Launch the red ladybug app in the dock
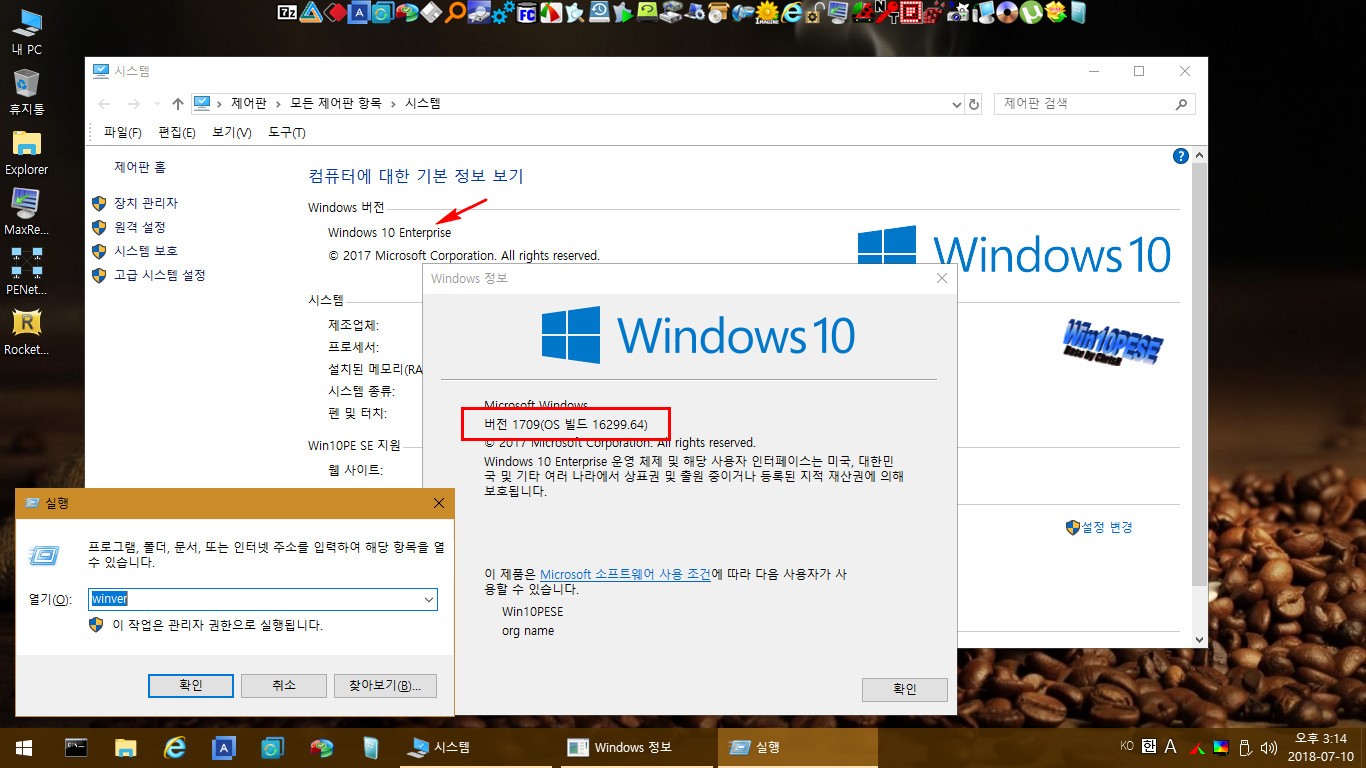The height and width of the screenshot is (768, 1366). (x=862, y=12)
